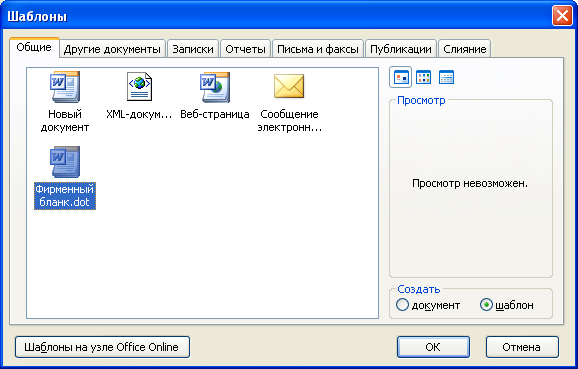Click the Отмена button

click(x=522, y=347)
